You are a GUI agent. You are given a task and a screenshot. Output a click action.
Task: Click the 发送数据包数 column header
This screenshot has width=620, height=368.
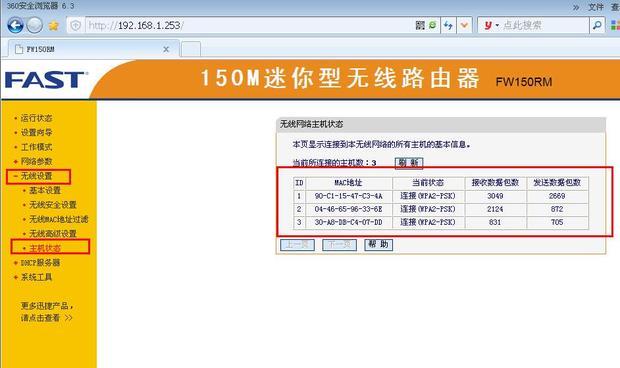coord(557,183)
